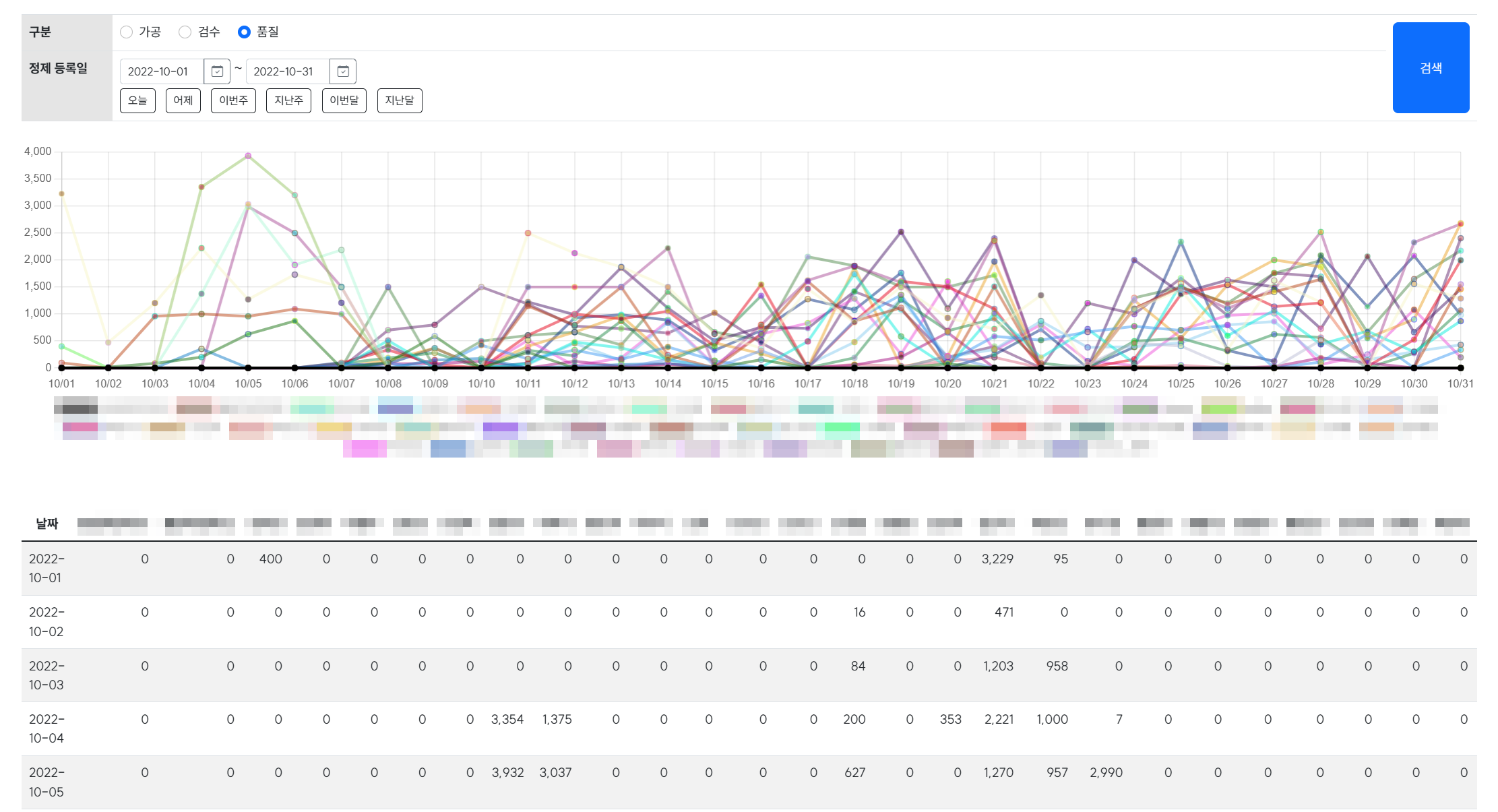The height and width of the screenshot is (812, 1498).
Task: Set range with 지난주 button
Action: click(x=288, y=100)
